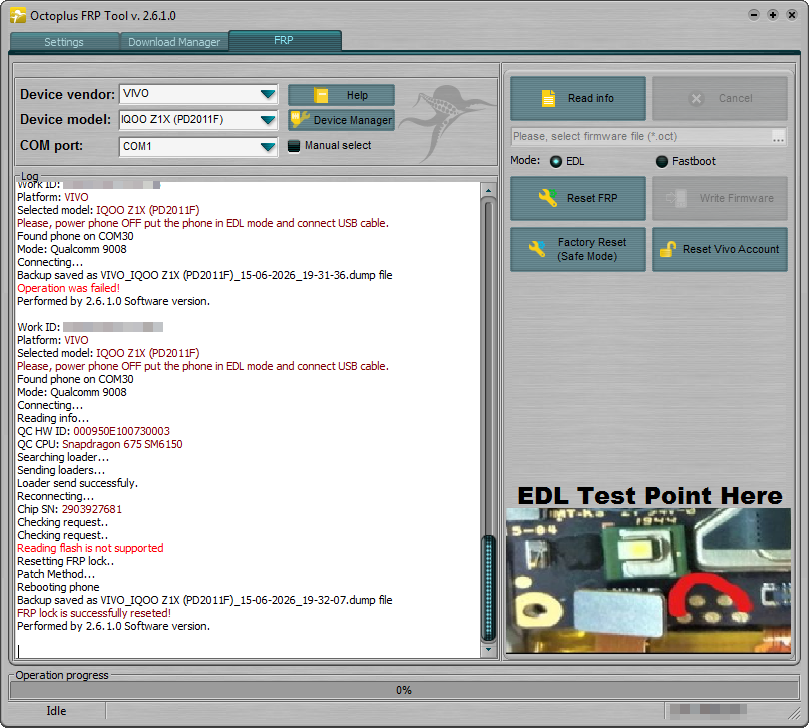Open the Device vendor dropdown arrow
809x728 pixels.
click(x=267, y=94)
